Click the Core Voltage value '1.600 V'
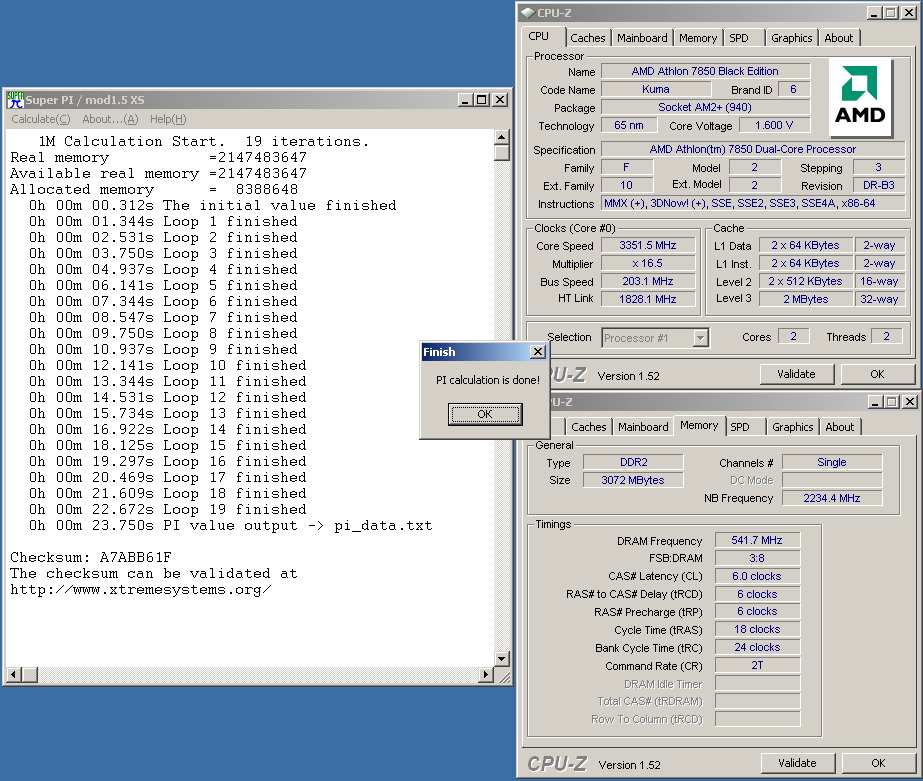This screenshot has height=781, width=923. click(x=774, y=125)
